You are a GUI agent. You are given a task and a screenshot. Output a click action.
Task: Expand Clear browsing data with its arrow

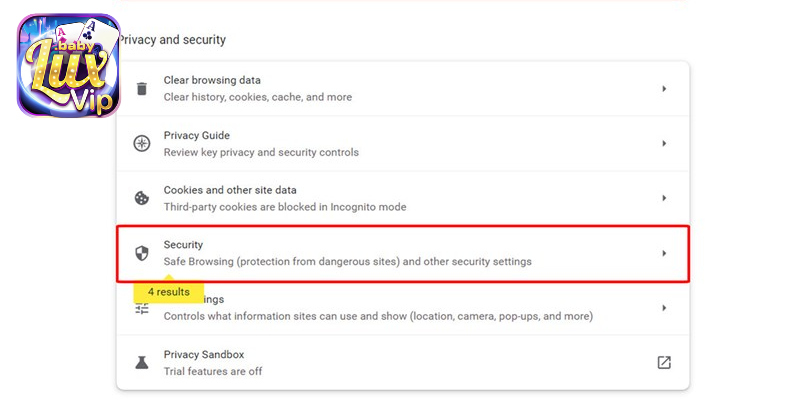pos(664,89)
